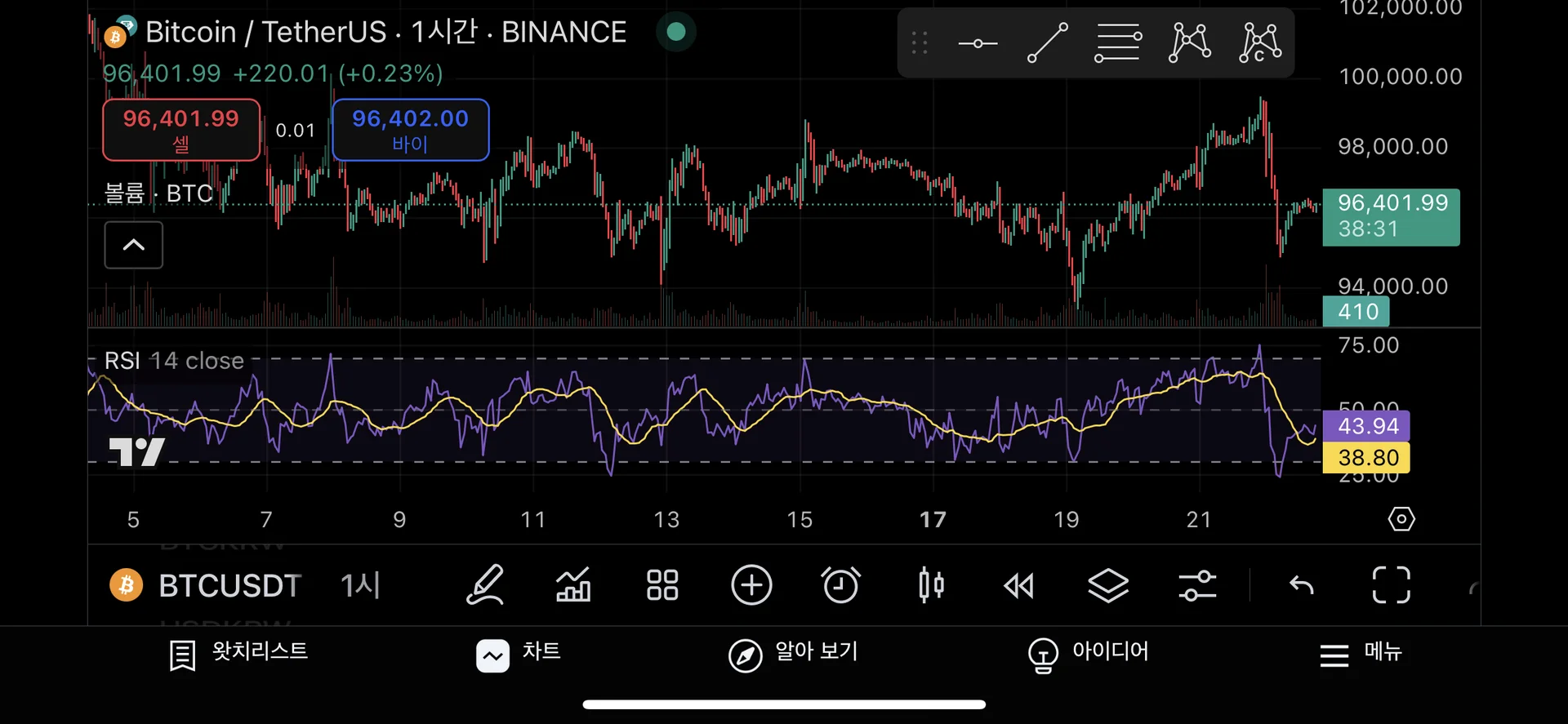
Task: Select the pencil drawing tool
Action: tap(485, 585)
